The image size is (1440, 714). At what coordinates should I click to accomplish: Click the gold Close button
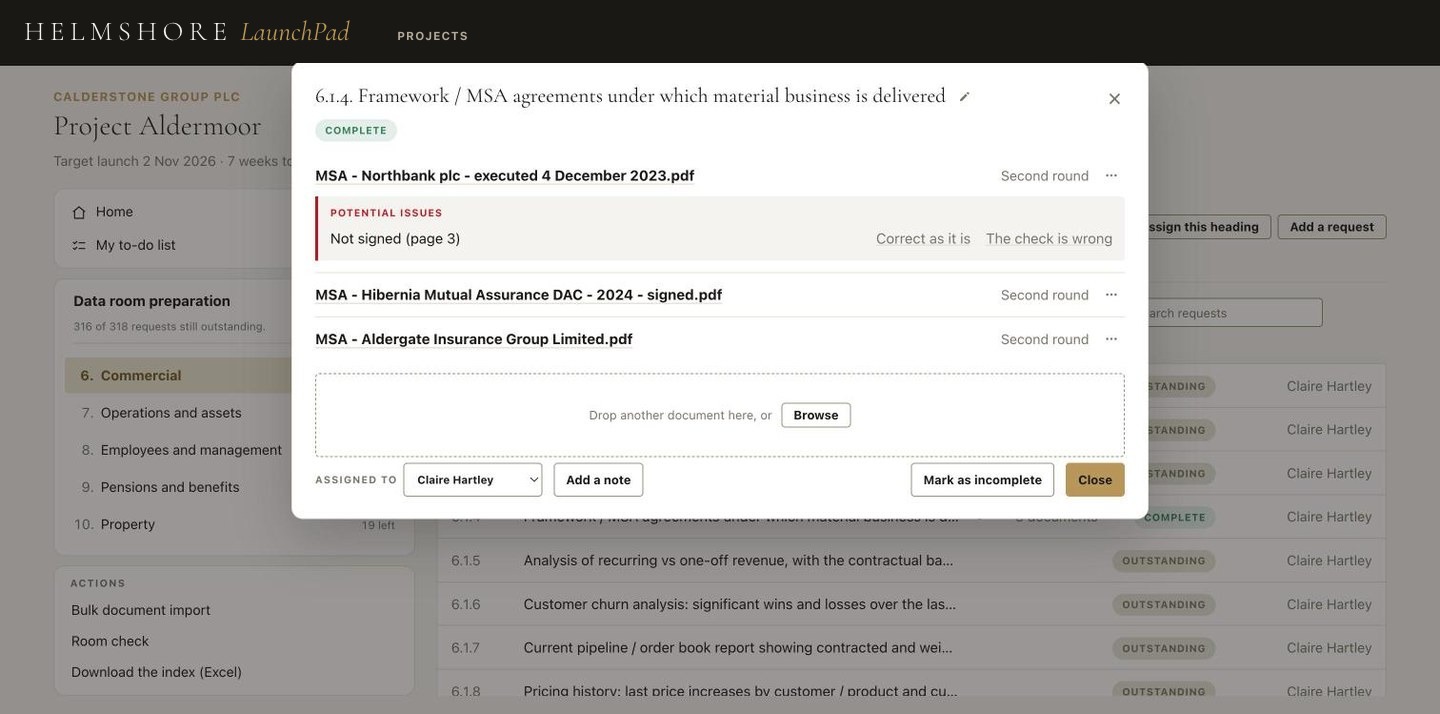1095,480
